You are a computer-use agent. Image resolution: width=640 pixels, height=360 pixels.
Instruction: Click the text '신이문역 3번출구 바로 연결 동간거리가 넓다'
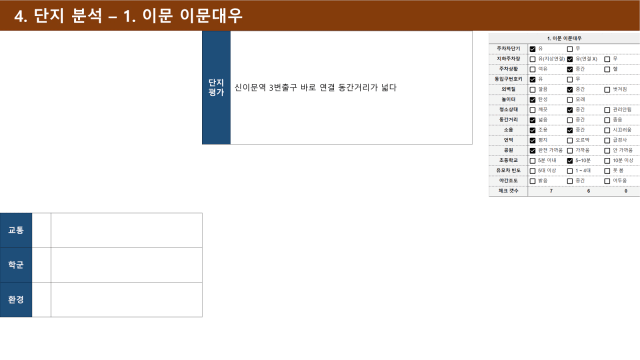[315, 87]
